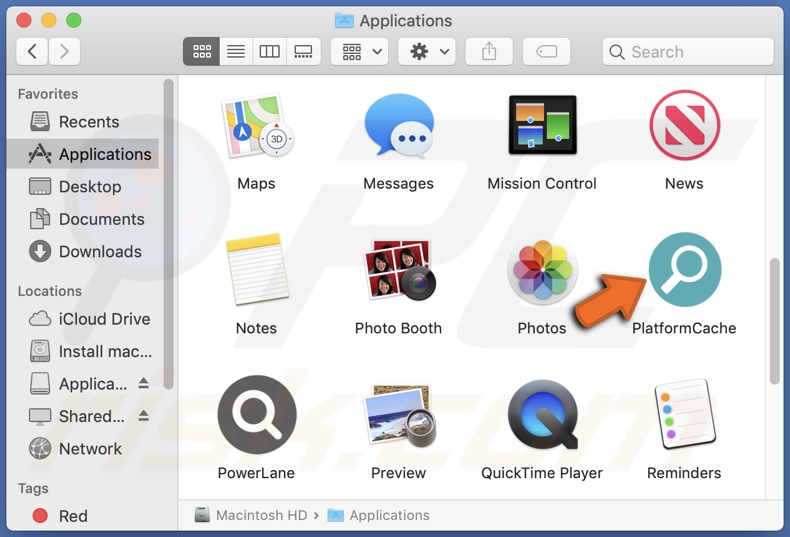Open Network in the sidebar
The height and width of the screenshot is (537, 790).
[x=83, y=448]
